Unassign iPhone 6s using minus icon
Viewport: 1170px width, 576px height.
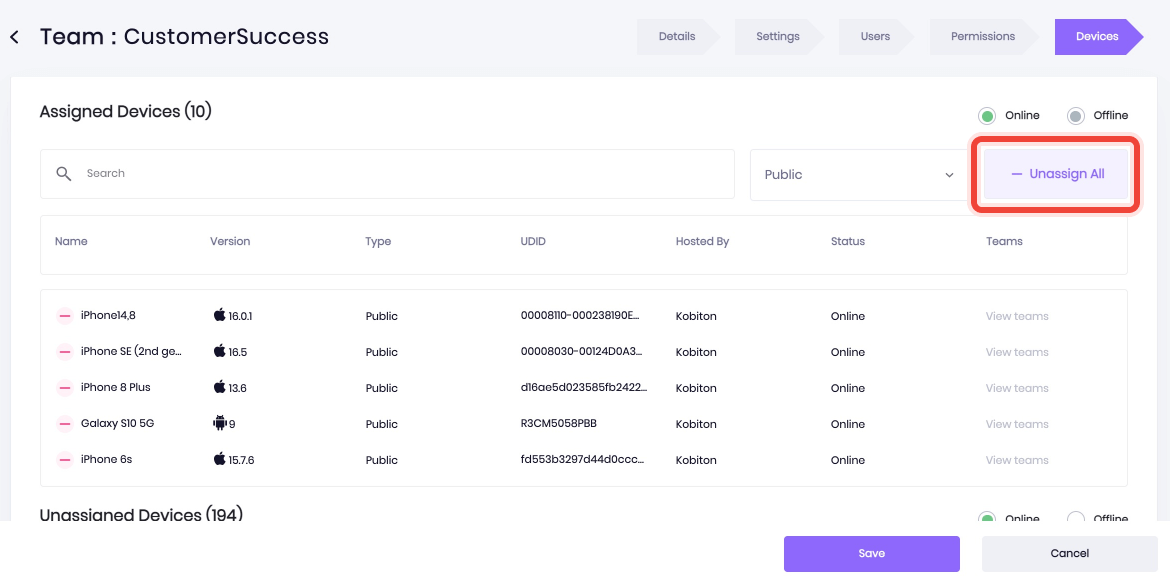pyautogui.click(x=64, y=460)
